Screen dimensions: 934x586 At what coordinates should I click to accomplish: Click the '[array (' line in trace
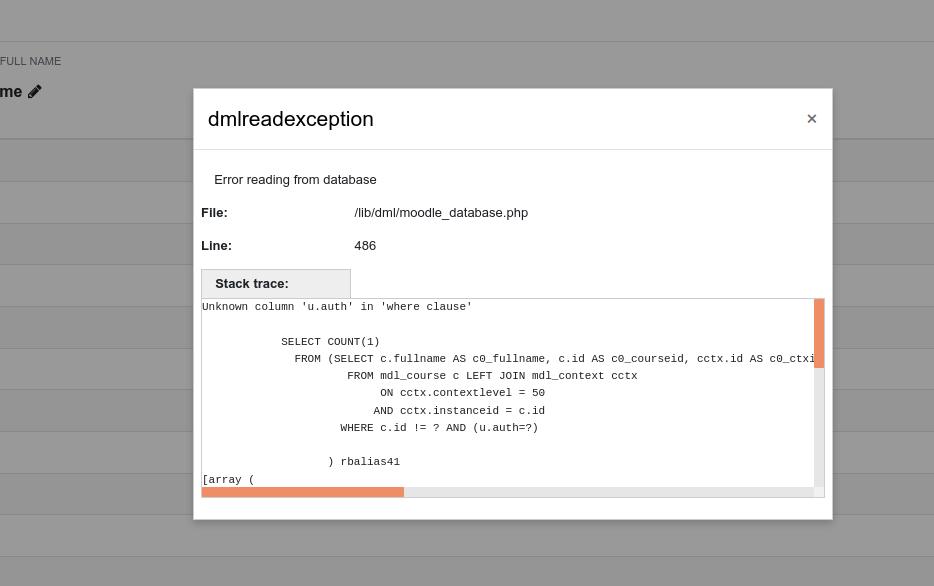click(x=228, y=479)
